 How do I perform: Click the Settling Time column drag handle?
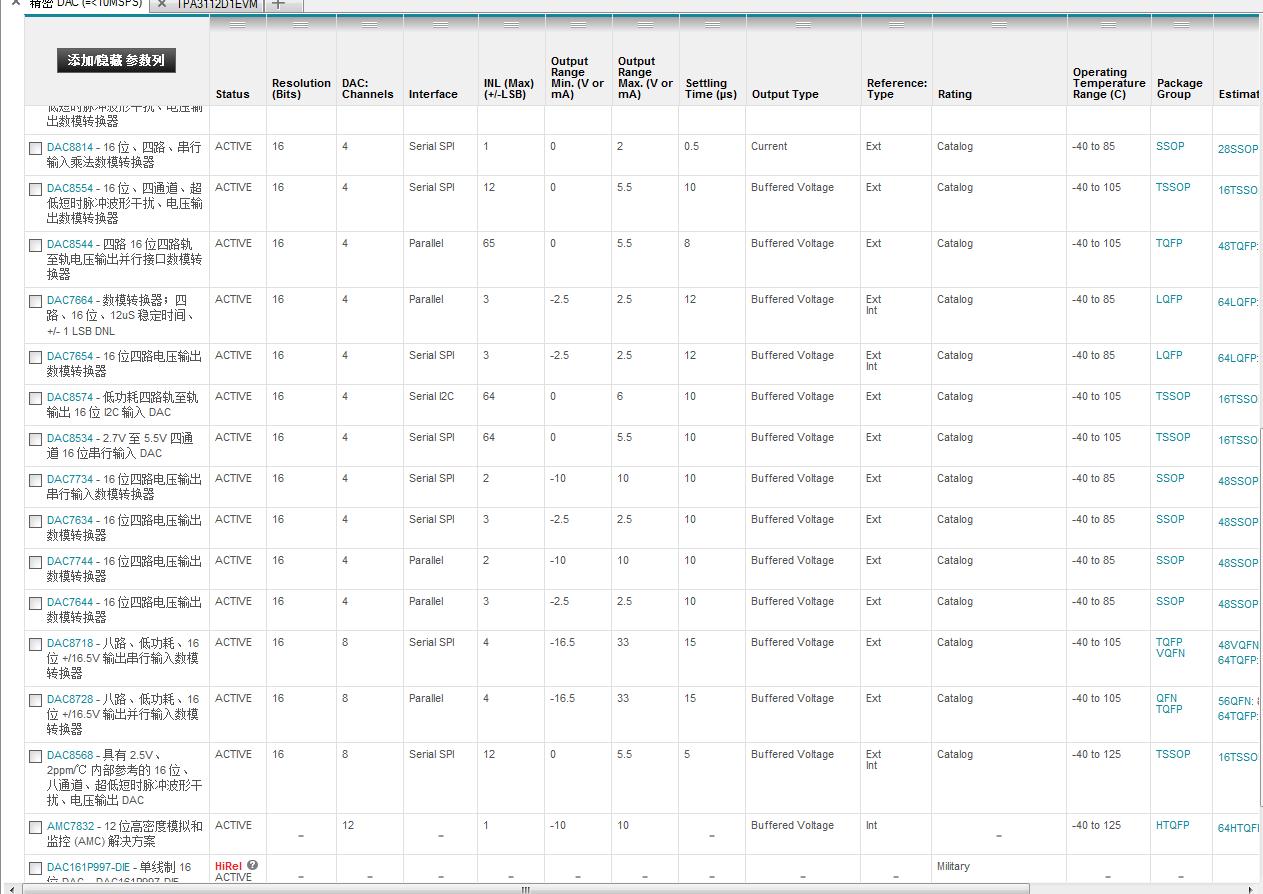click(712, 24)
